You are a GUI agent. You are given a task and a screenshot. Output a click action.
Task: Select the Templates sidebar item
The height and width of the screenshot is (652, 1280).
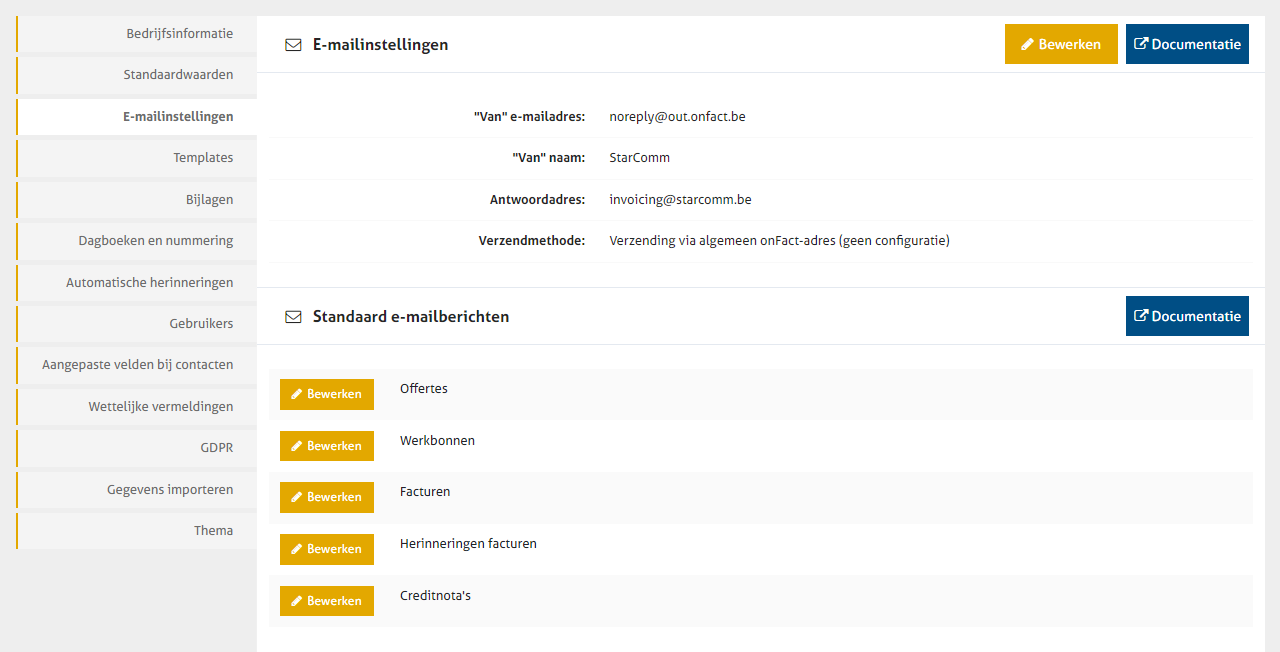click(203, 158)
